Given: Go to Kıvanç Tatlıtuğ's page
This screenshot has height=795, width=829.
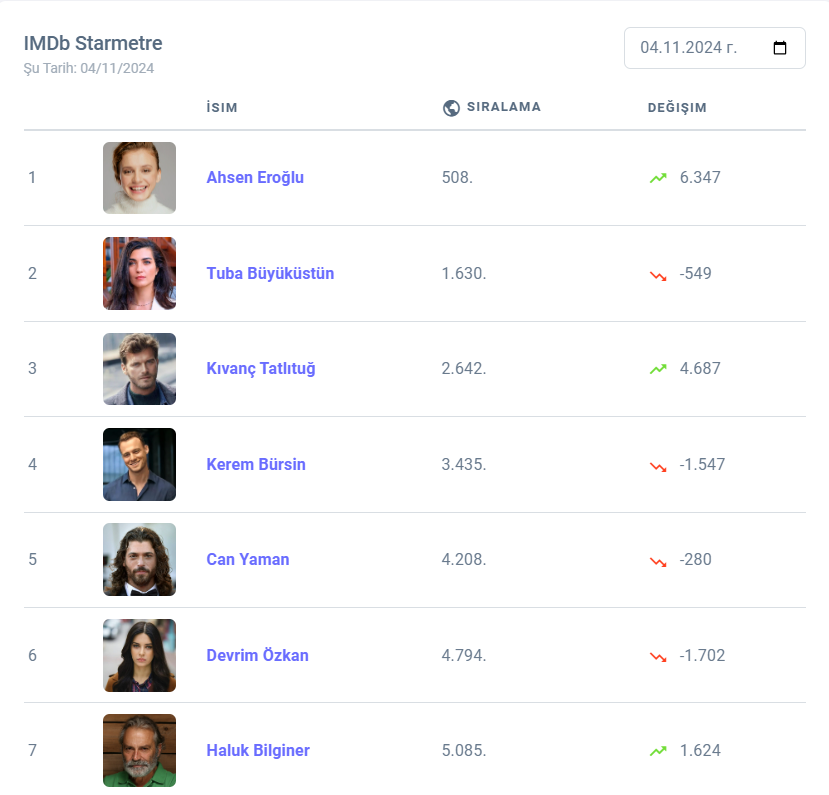Looking at the screenshot, I should 260,369.
